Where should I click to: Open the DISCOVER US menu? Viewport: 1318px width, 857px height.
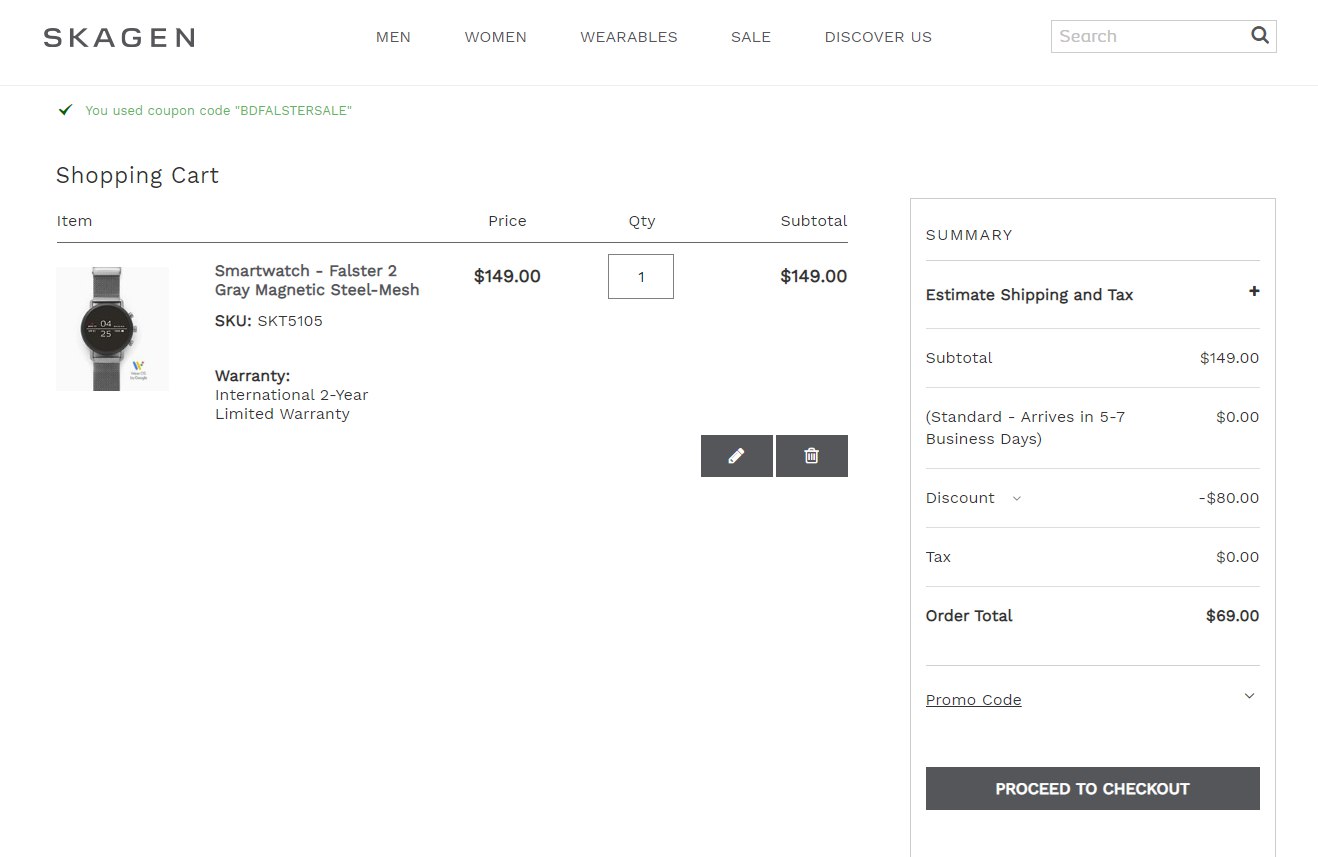(x=878, y=37)
